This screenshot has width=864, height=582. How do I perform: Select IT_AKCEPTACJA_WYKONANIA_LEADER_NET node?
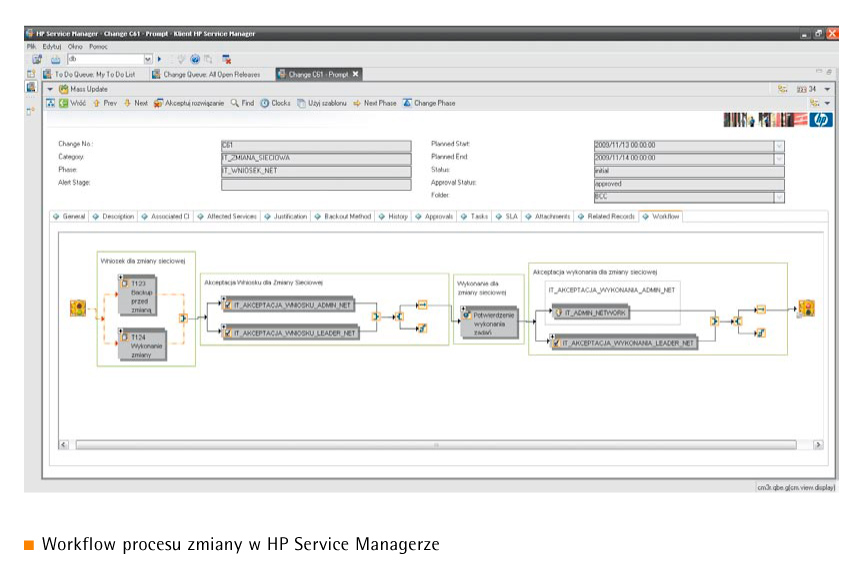point(624,342)
